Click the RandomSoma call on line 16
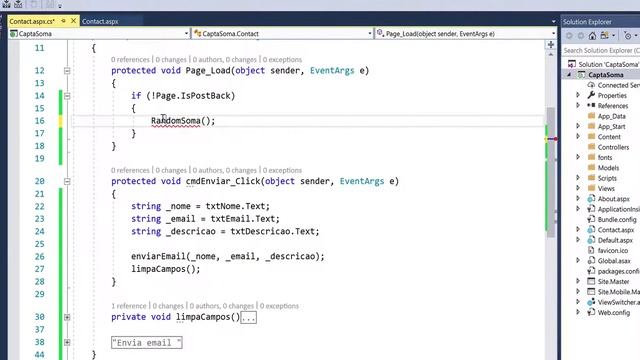Screen dimensions: 640x360 tap(176, 121)
